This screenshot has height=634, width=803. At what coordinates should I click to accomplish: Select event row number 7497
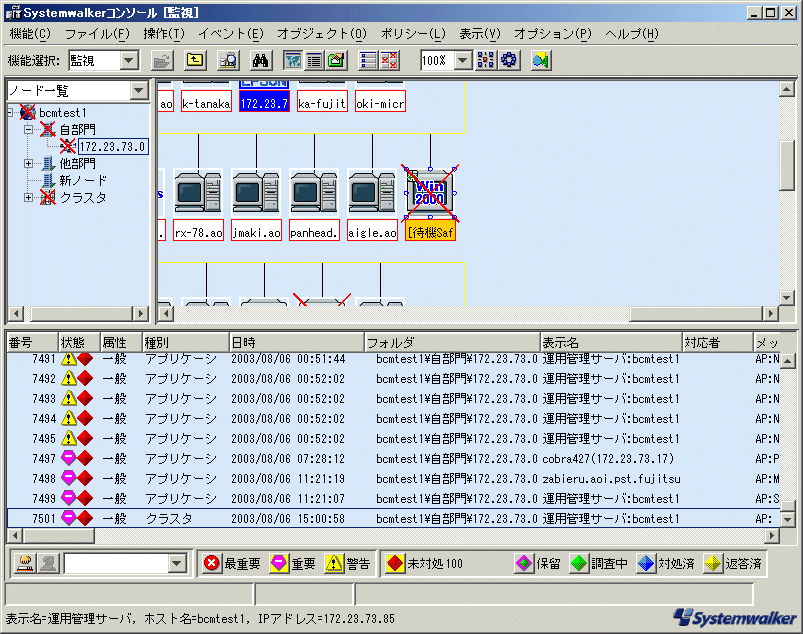point(300,458)
